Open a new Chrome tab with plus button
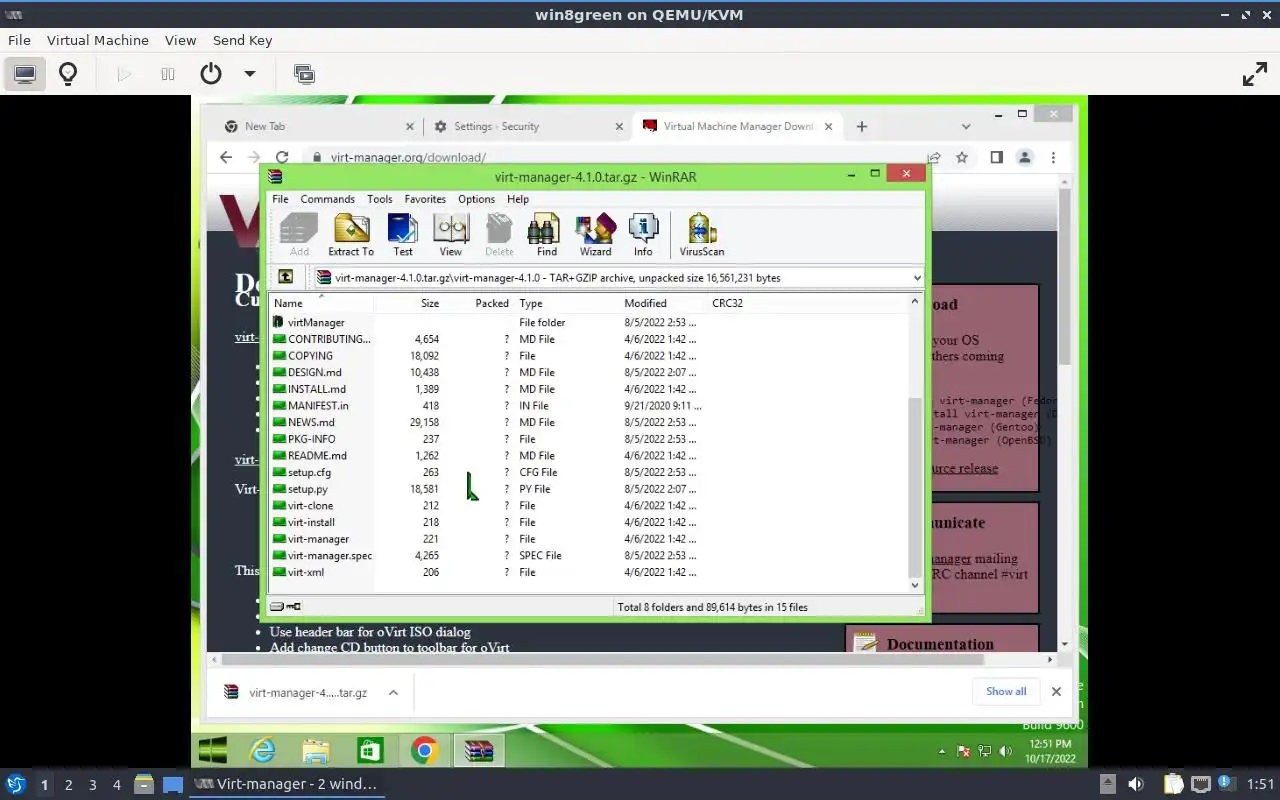 [x=862, y=126]
